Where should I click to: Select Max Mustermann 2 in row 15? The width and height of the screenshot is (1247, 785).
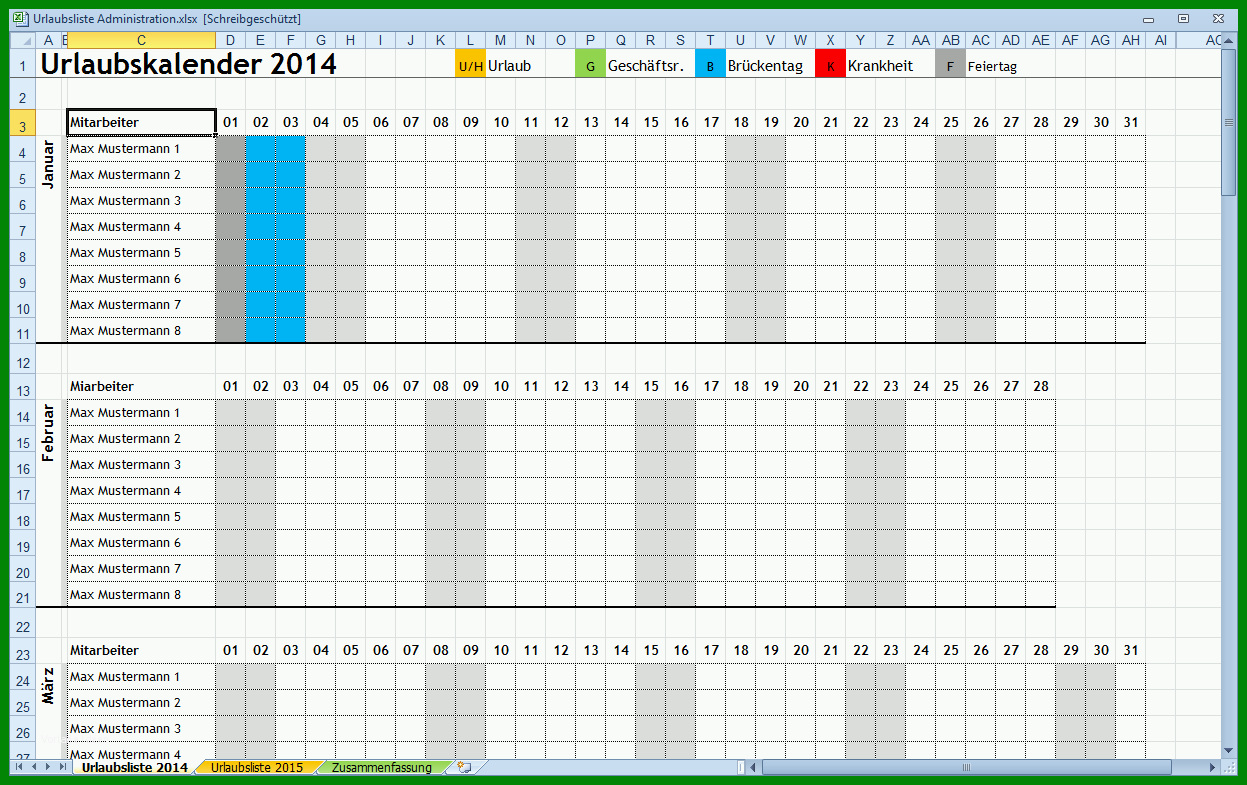141,439
